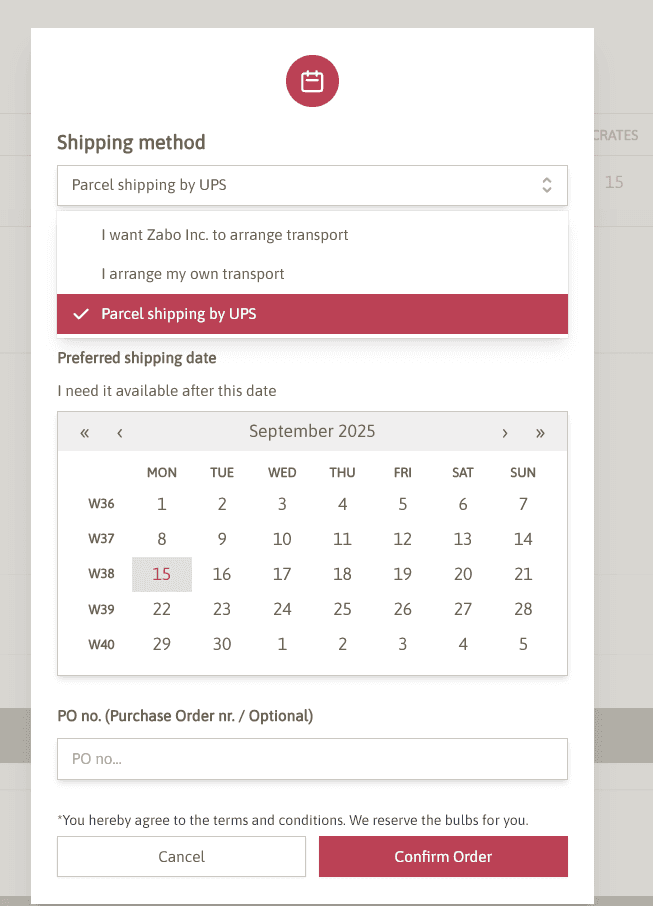The height and width of the screenshot is (906, 653).
Task: Cancel the order dialog
Action: [181, 856]
